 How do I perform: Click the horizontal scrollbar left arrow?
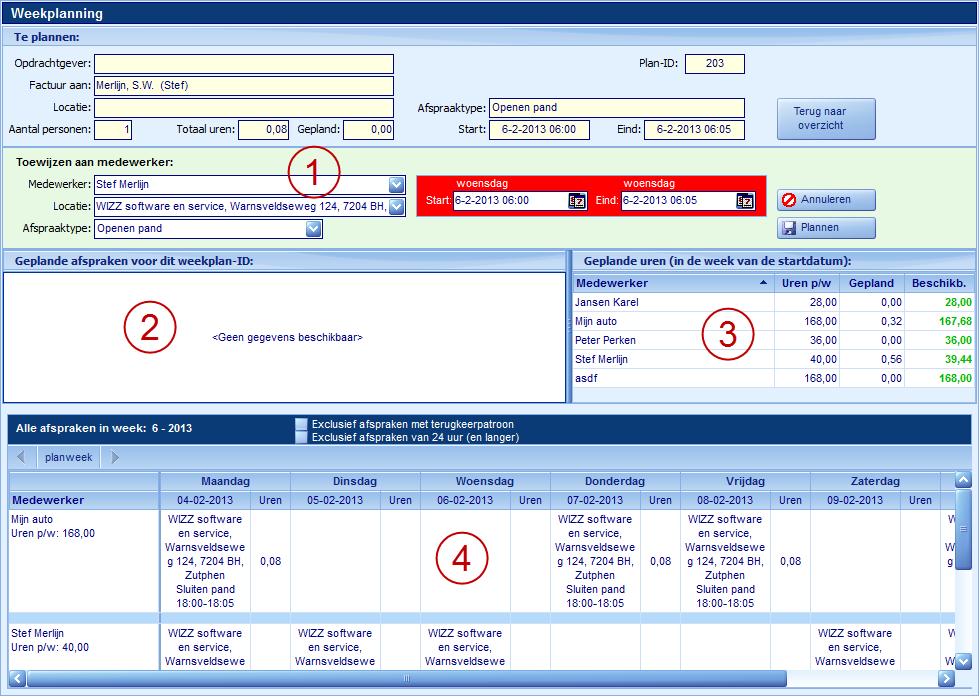click(x=17, y=679)
